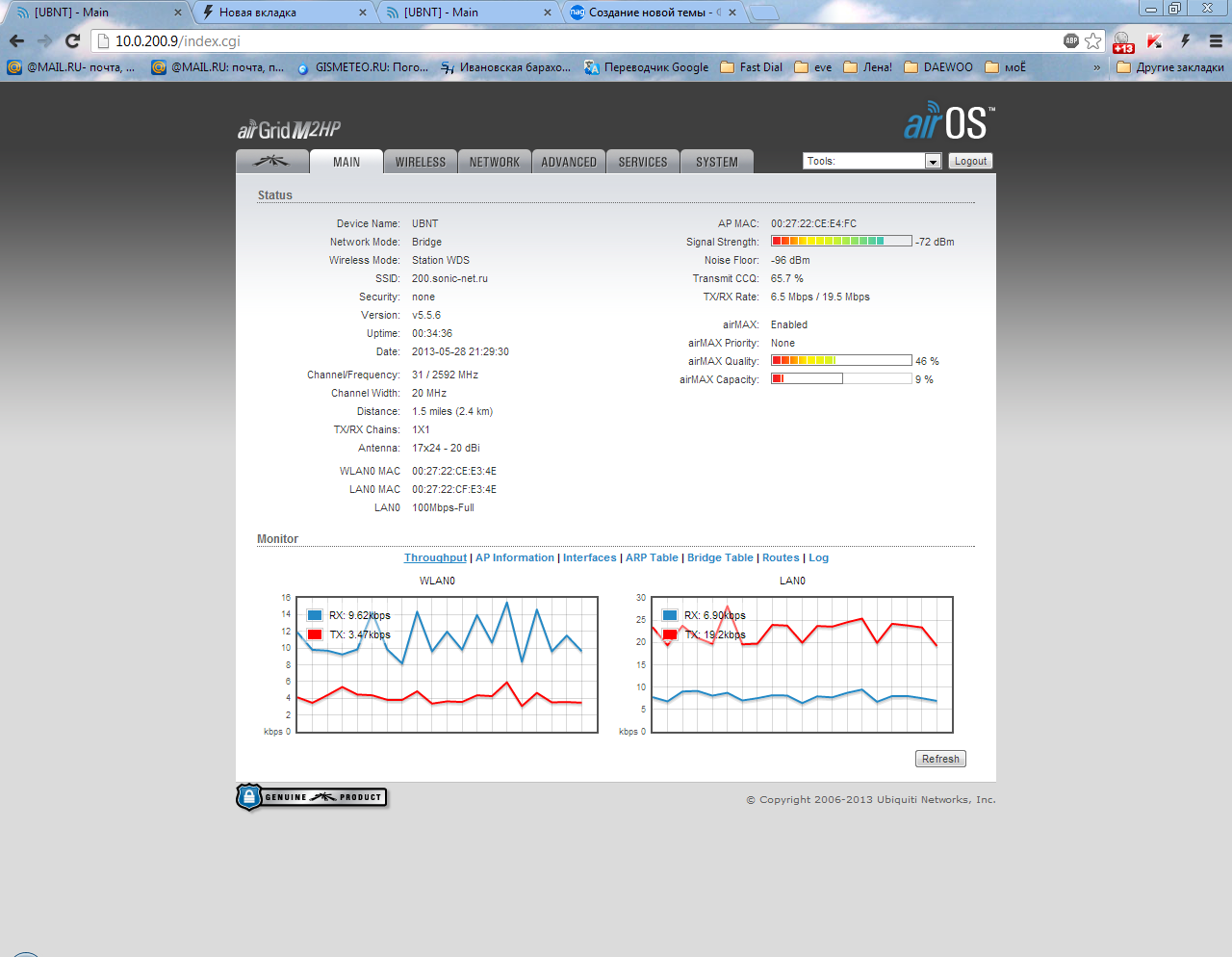
Task: Bookmark this page with the star icon
Action: pyautogui.click(x=1093, y=40)
